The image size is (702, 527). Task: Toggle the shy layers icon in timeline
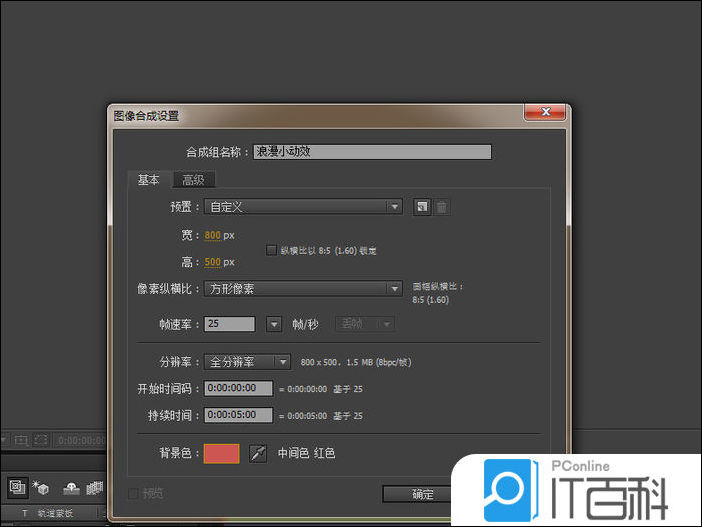pos(71,488)
